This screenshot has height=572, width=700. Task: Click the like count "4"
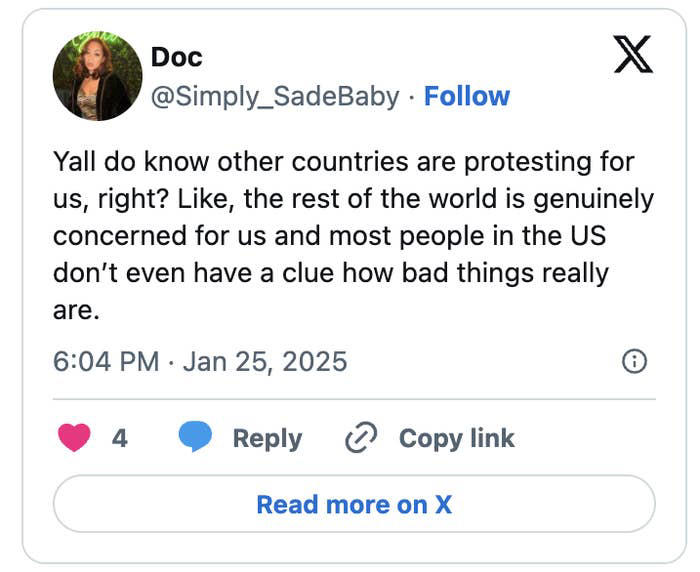click(x=119, y=438)
